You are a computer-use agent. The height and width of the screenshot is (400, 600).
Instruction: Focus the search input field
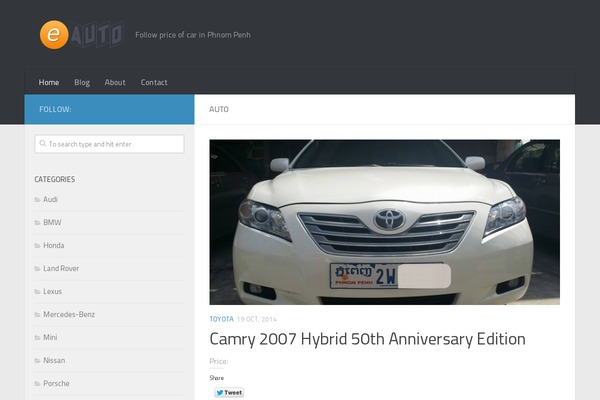click(109, 144)
